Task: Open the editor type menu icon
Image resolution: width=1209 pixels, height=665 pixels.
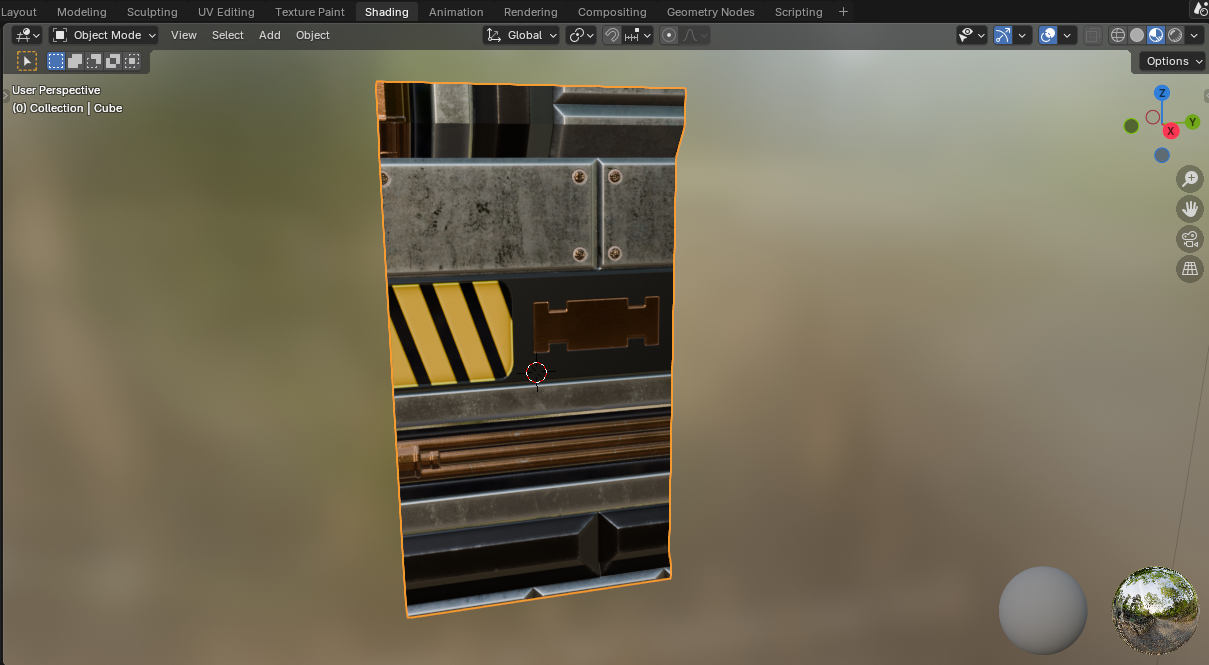Action: [27, 35]
